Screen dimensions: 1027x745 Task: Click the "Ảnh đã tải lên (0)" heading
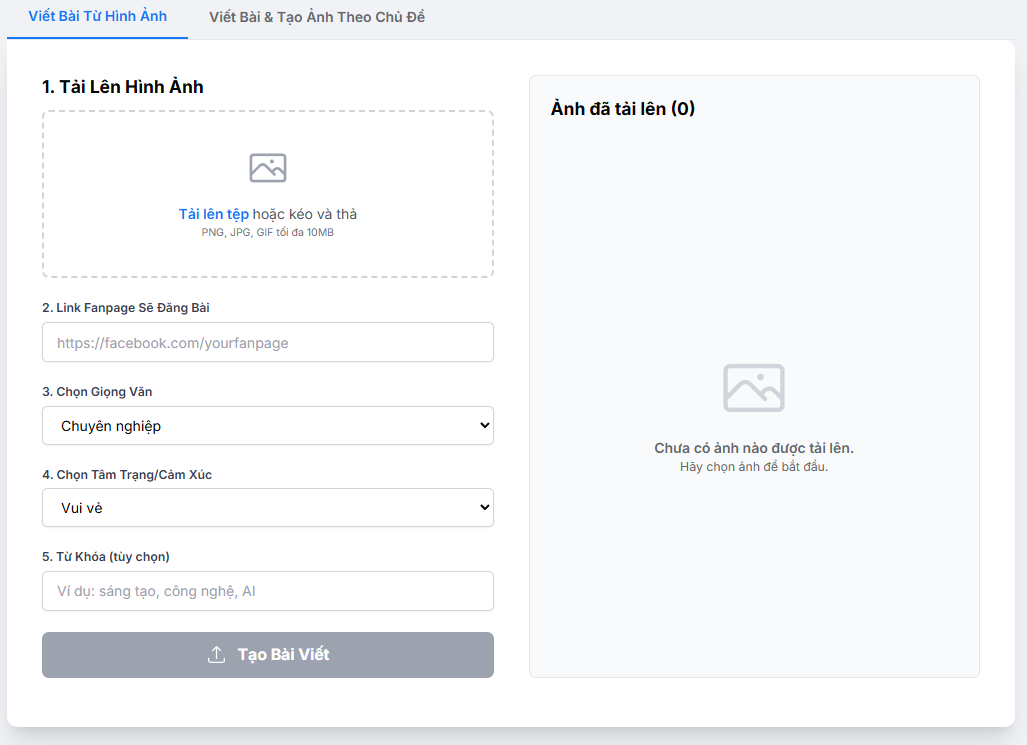point(623,109)
